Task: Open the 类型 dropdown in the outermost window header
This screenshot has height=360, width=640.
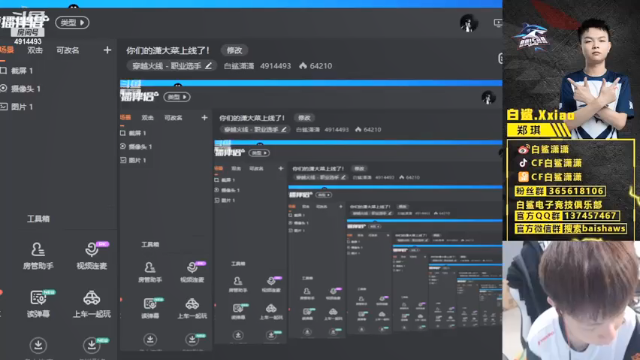Action: pos(72,22)
